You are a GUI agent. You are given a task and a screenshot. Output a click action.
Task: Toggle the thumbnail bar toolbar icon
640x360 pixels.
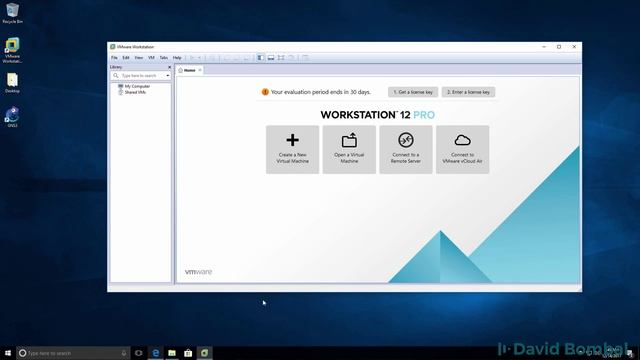(x=271, y=58)
